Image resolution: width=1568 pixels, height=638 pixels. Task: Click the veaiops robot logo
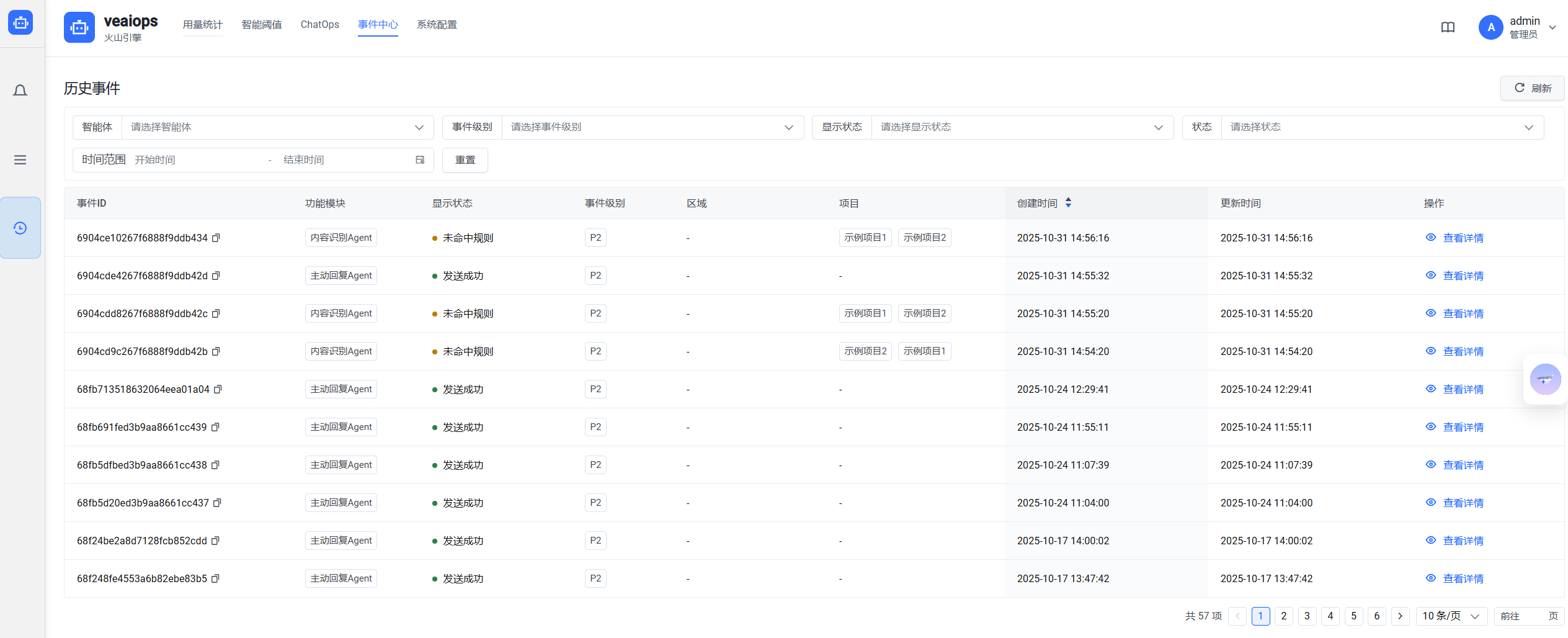(79, 27)
